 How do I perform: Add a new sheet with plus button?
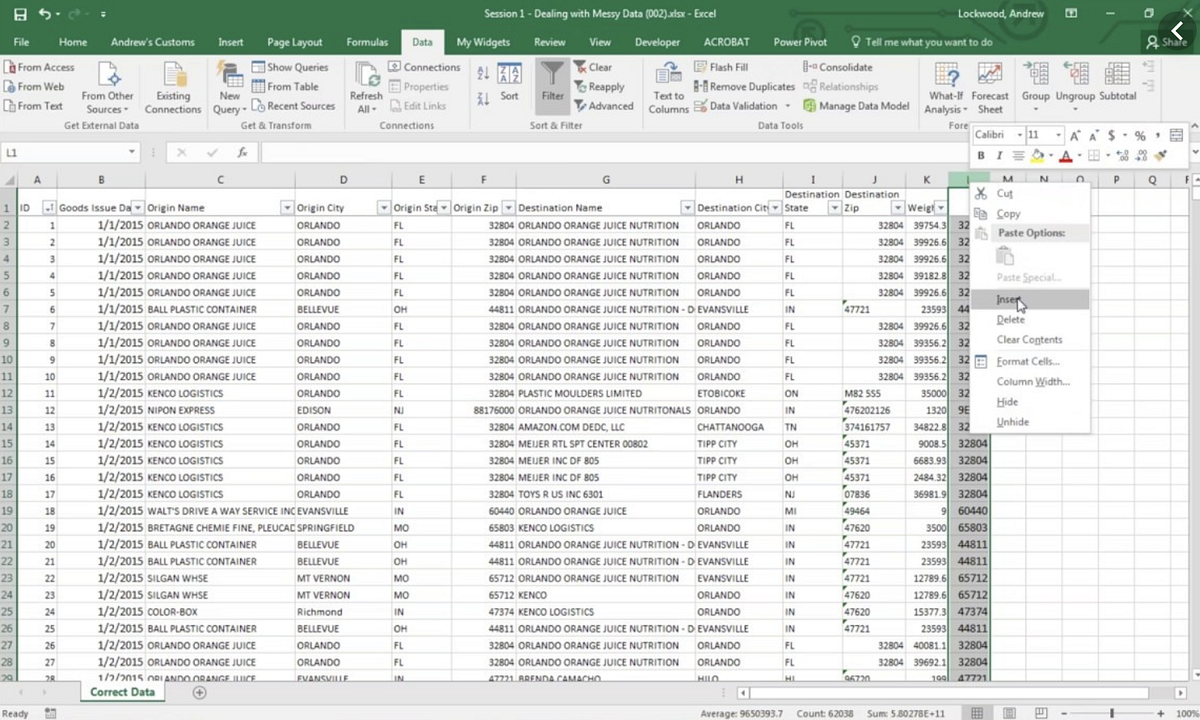click(x=200, y=692)
